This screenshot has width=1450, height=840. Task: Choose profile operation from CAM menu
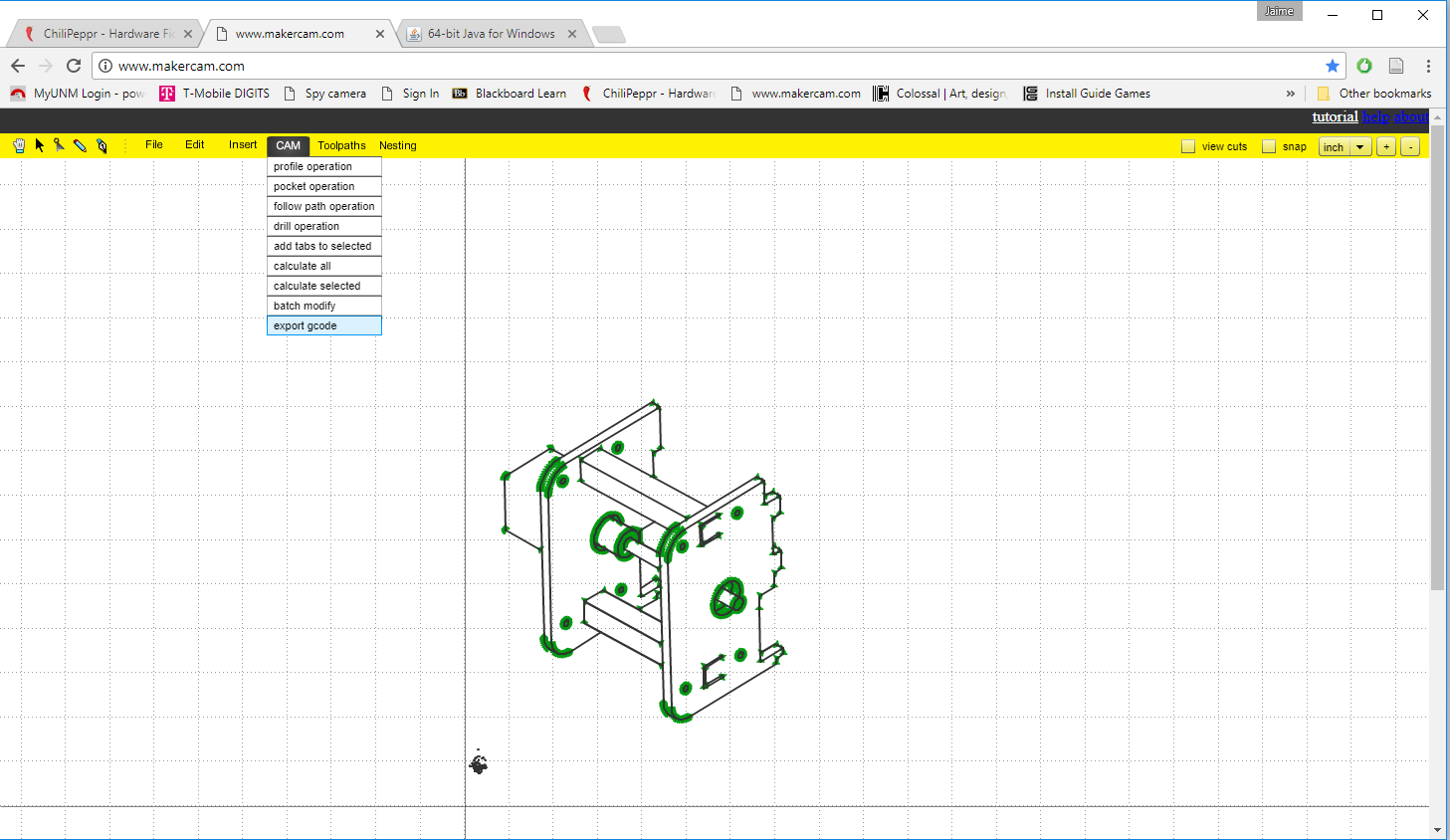324,166
